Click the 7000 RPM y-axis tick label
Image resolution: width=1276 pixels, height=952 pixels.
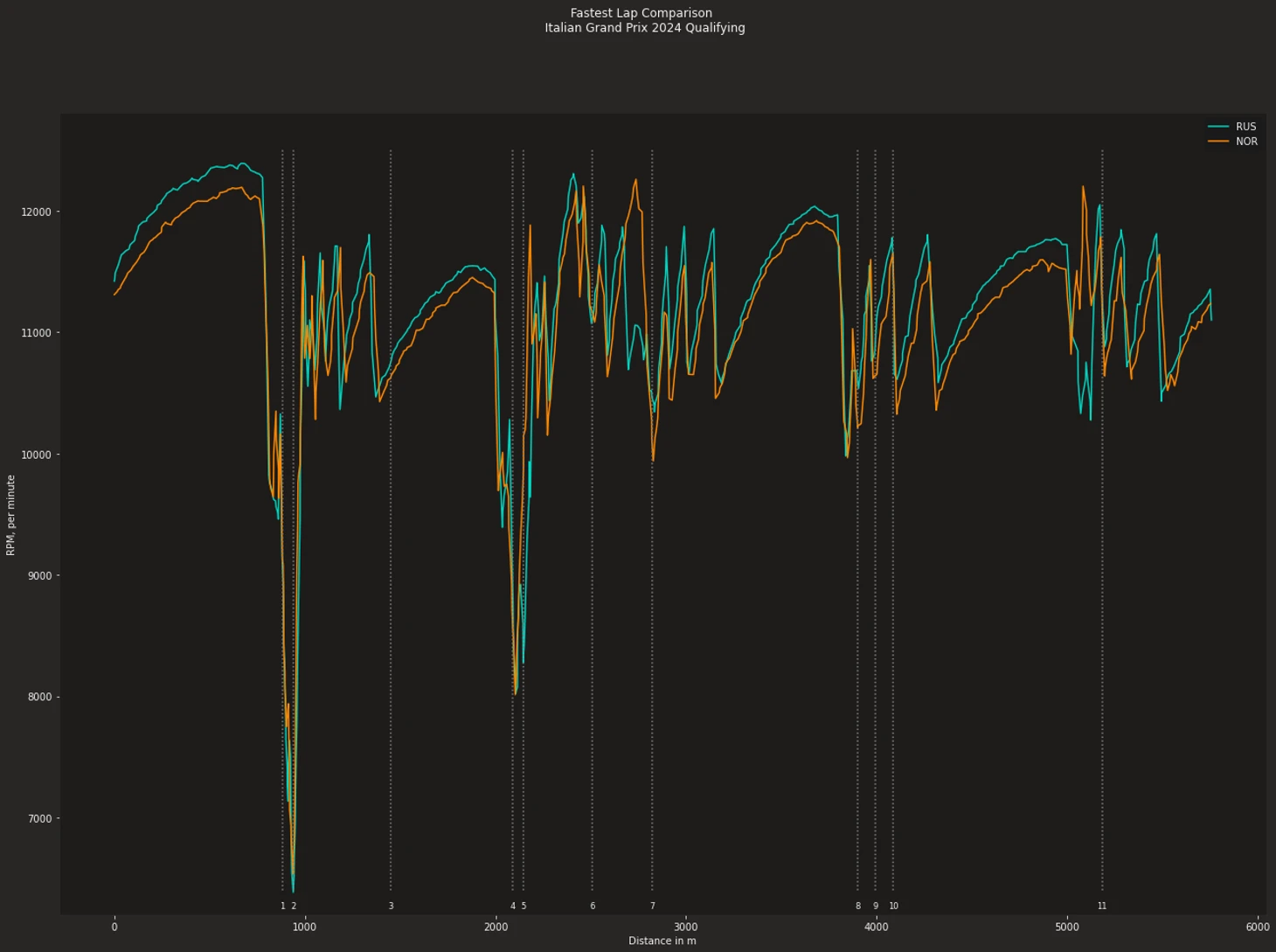coord(39,819)
